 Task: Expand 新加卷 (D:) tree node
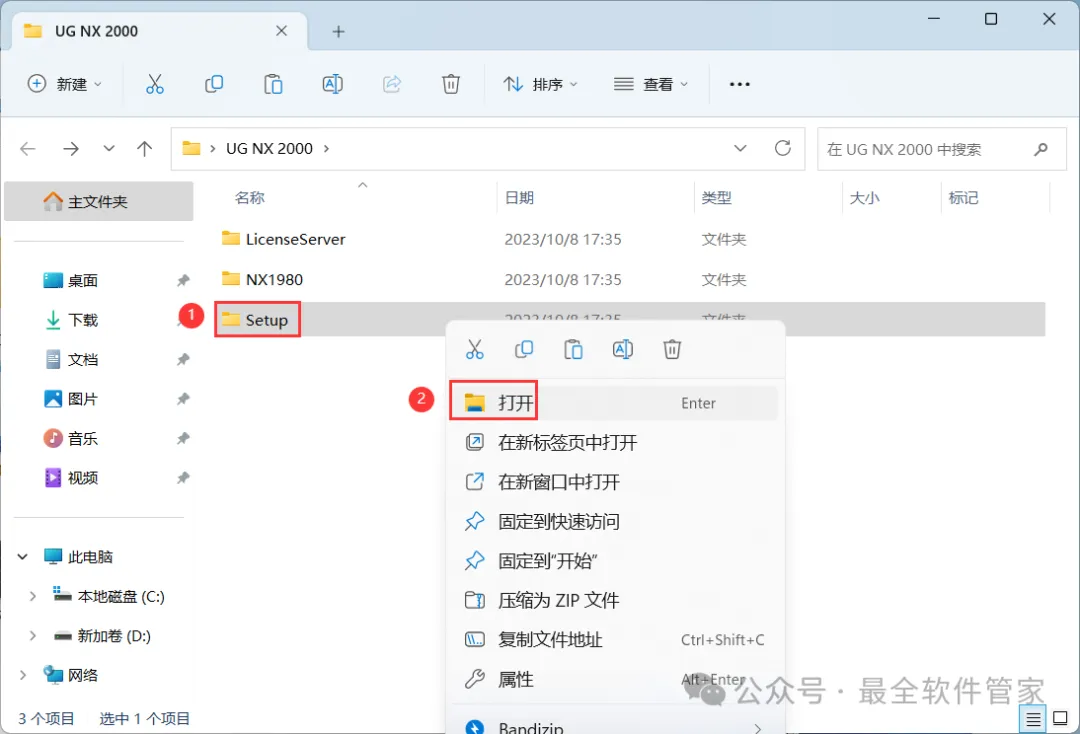click(x=32, y=636)
